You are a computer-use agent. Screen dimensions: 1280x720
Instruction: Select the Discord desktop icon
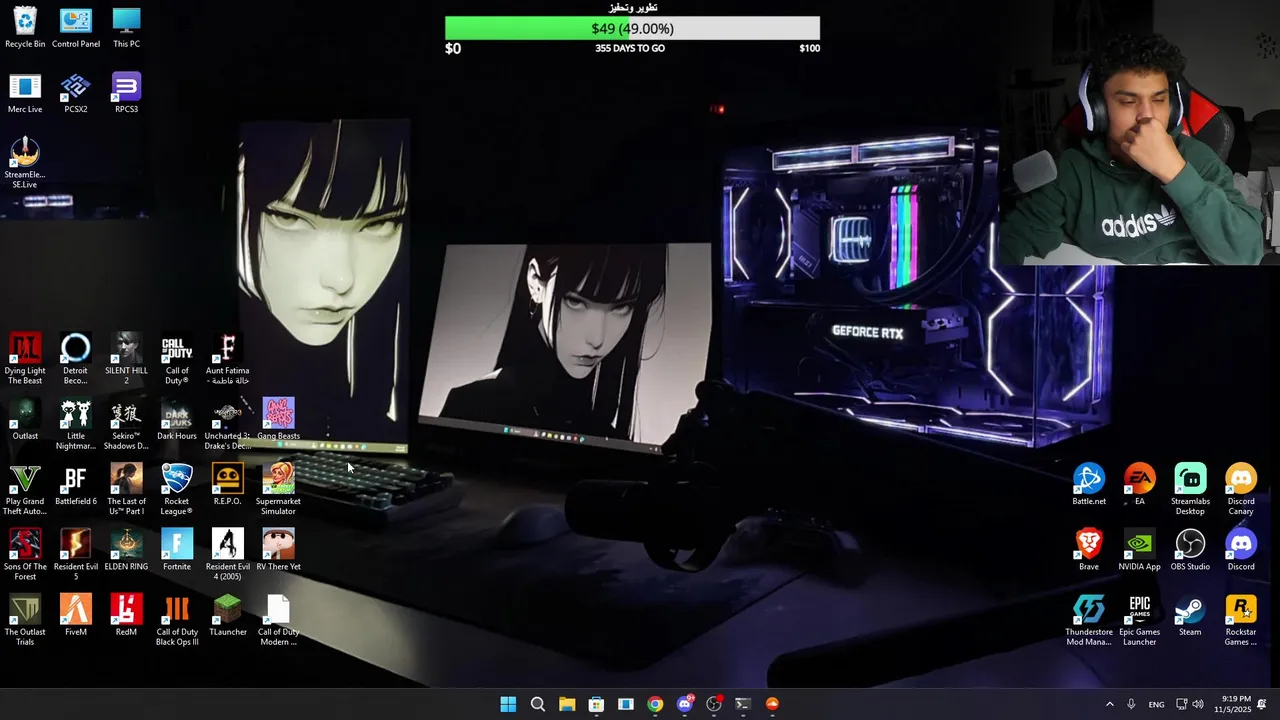[1241, 550]
